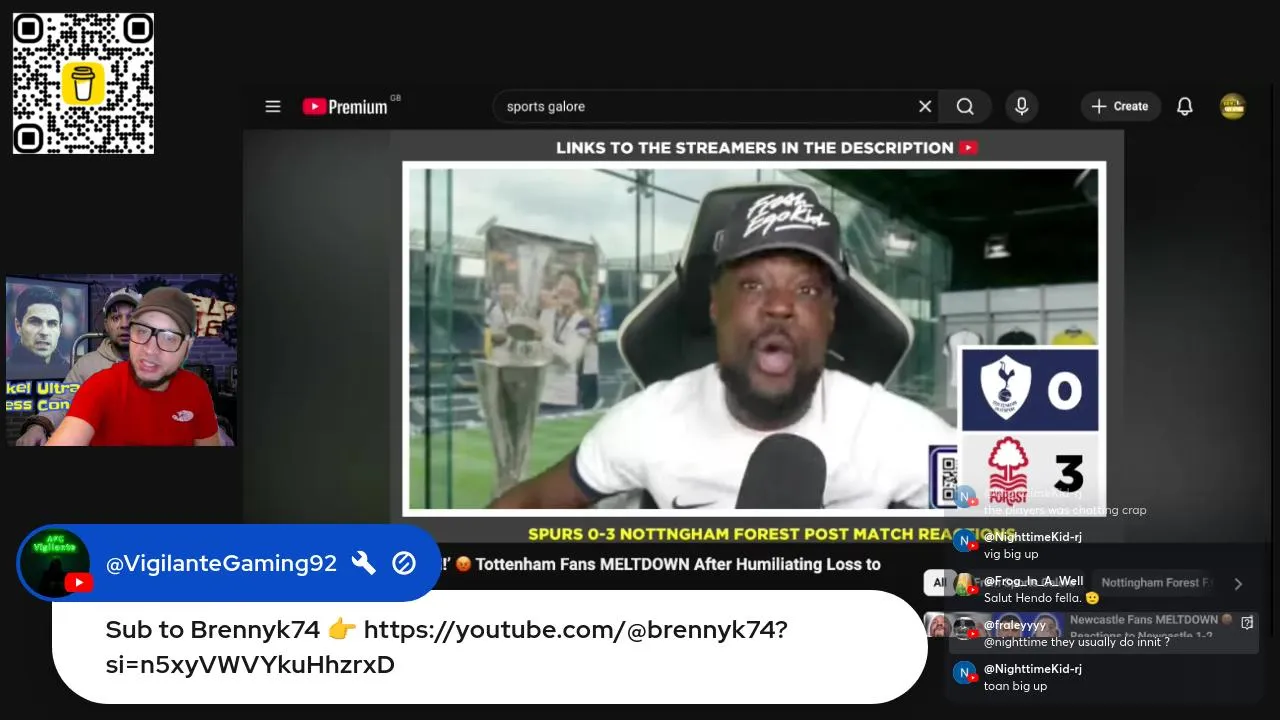Click the NighttimeKid-rj avatar beside 'toan big up'

pos(964,673)
